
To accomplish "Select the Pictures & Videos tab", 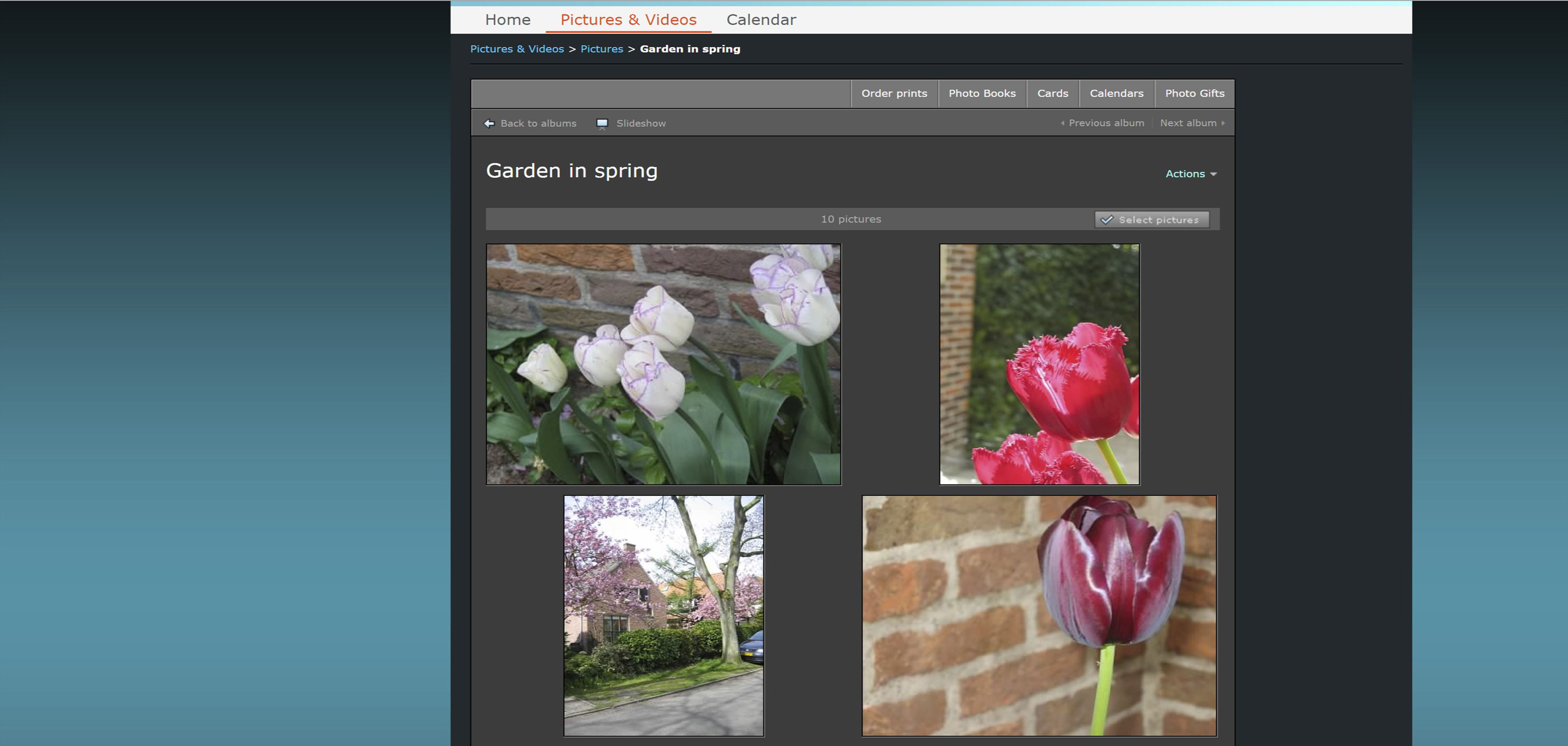I will [628, 19].
